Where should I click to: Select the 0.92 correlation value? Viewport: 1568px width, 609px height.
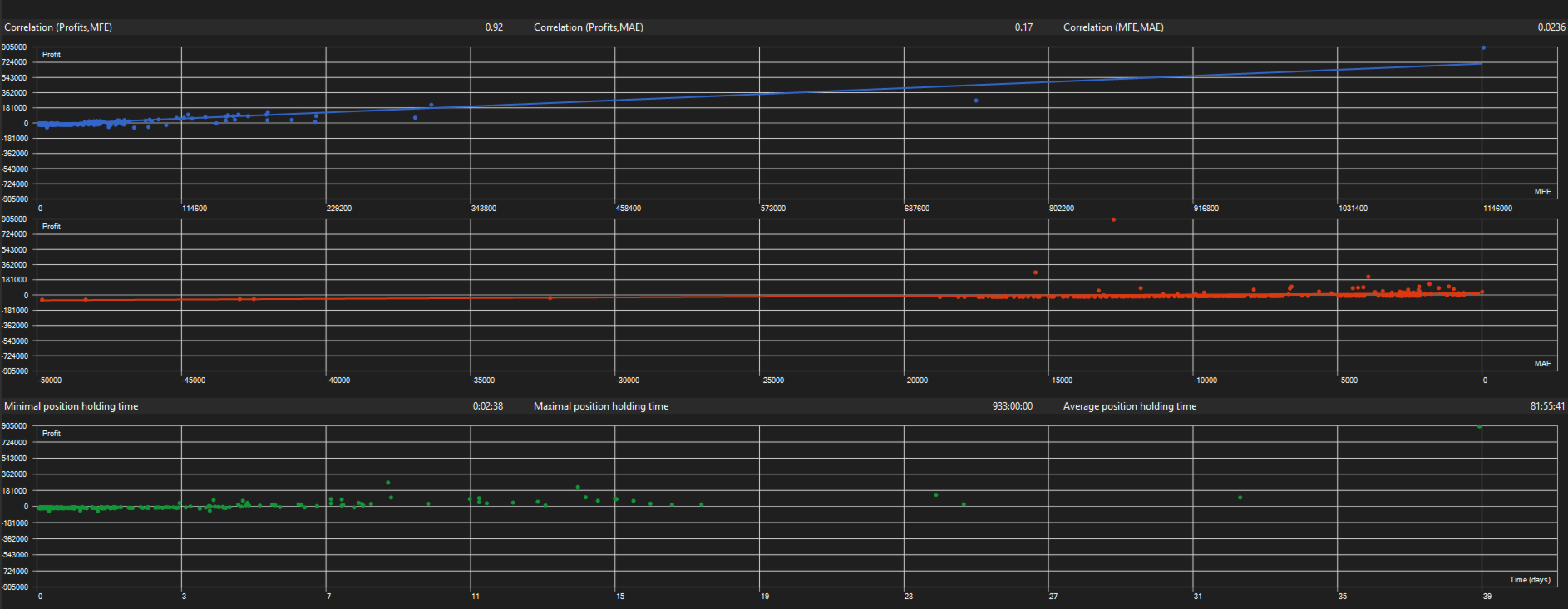[494, 27]
